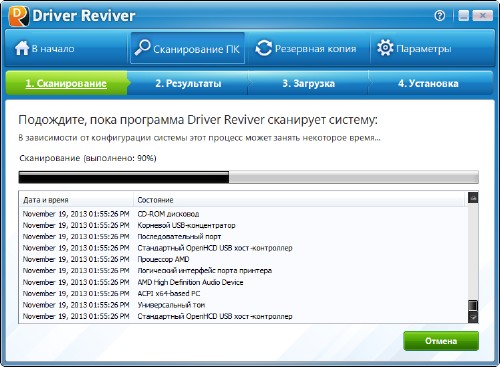
Task: Click the Сканирование (выполнено: 90%) status text
Action: (x=88, y=158)
